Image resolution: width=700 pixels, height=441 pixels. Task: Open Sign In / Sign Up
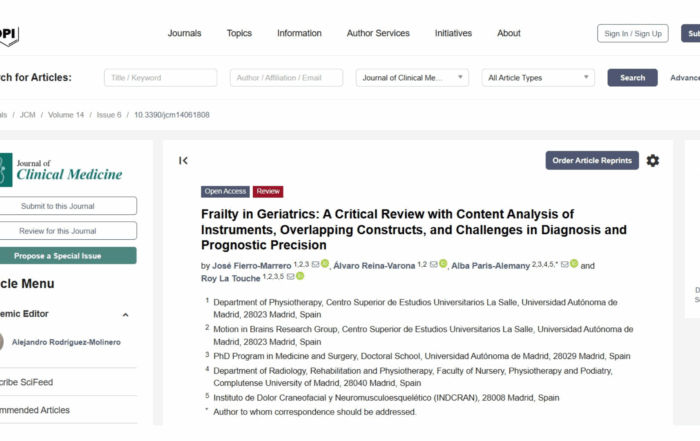(633, 33)
